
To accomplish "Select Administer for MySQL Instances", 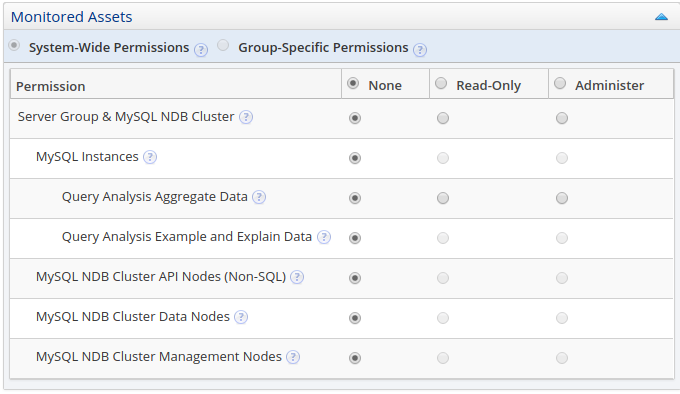I will point(562,158).
